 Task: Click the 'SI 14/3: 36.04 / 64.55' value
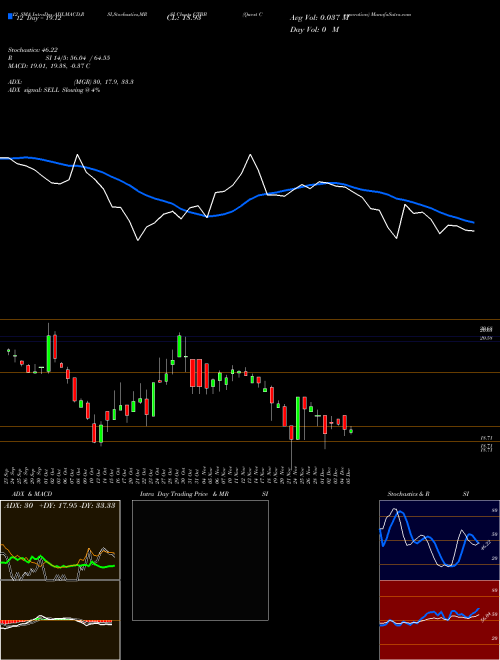[78, 58]
